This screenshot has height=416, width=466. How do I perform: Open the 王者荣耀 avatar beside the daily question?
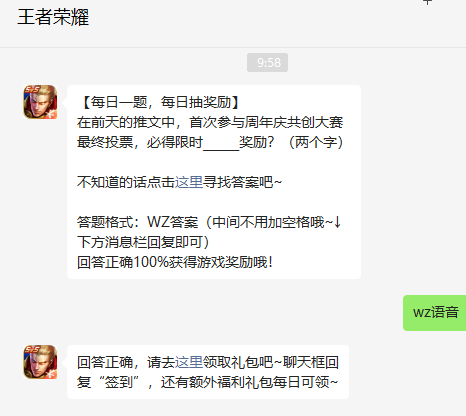pos(40,102)
